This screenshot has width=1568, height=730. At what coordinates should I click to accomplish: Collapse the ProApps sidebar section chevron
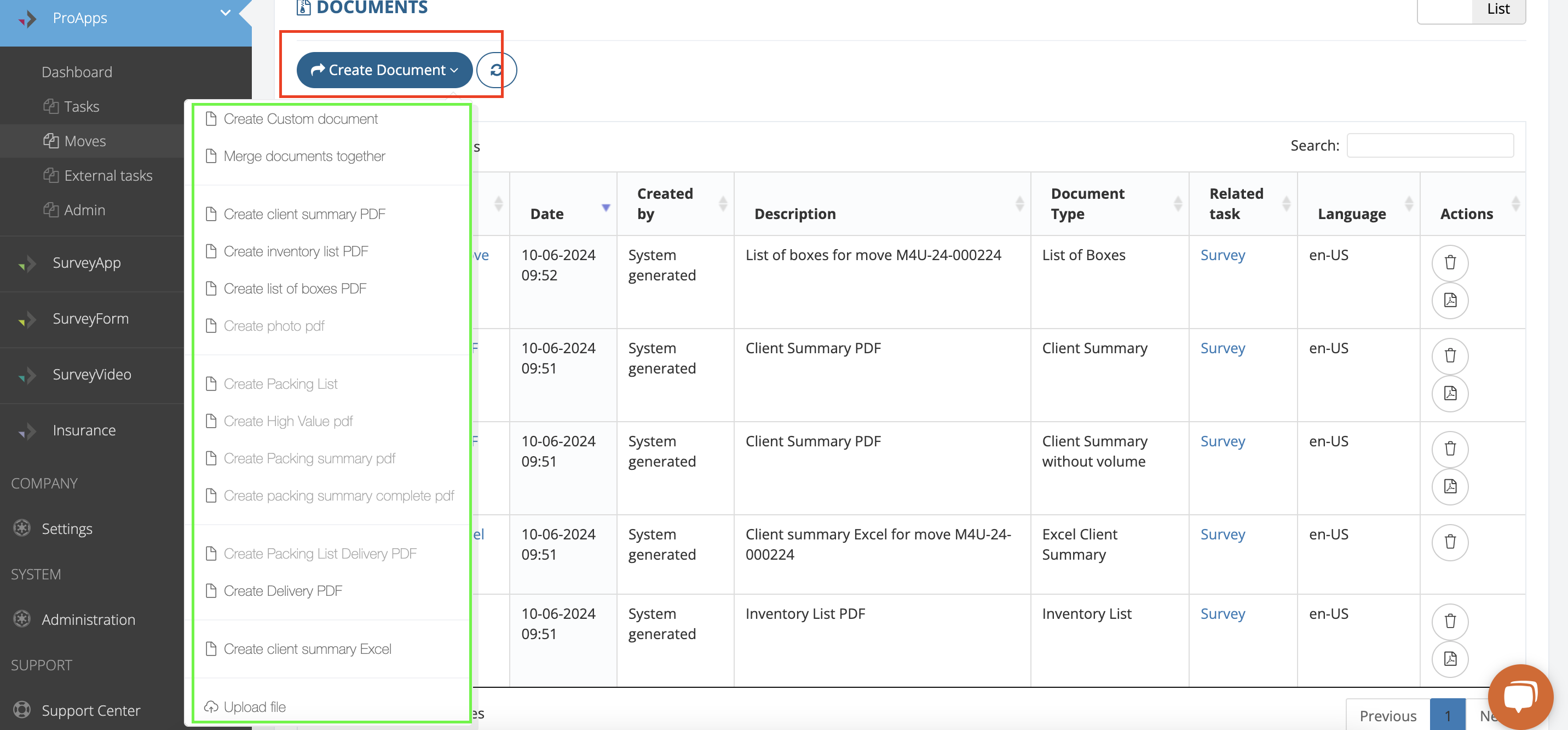pyautogui.click(x=225, y=12)
